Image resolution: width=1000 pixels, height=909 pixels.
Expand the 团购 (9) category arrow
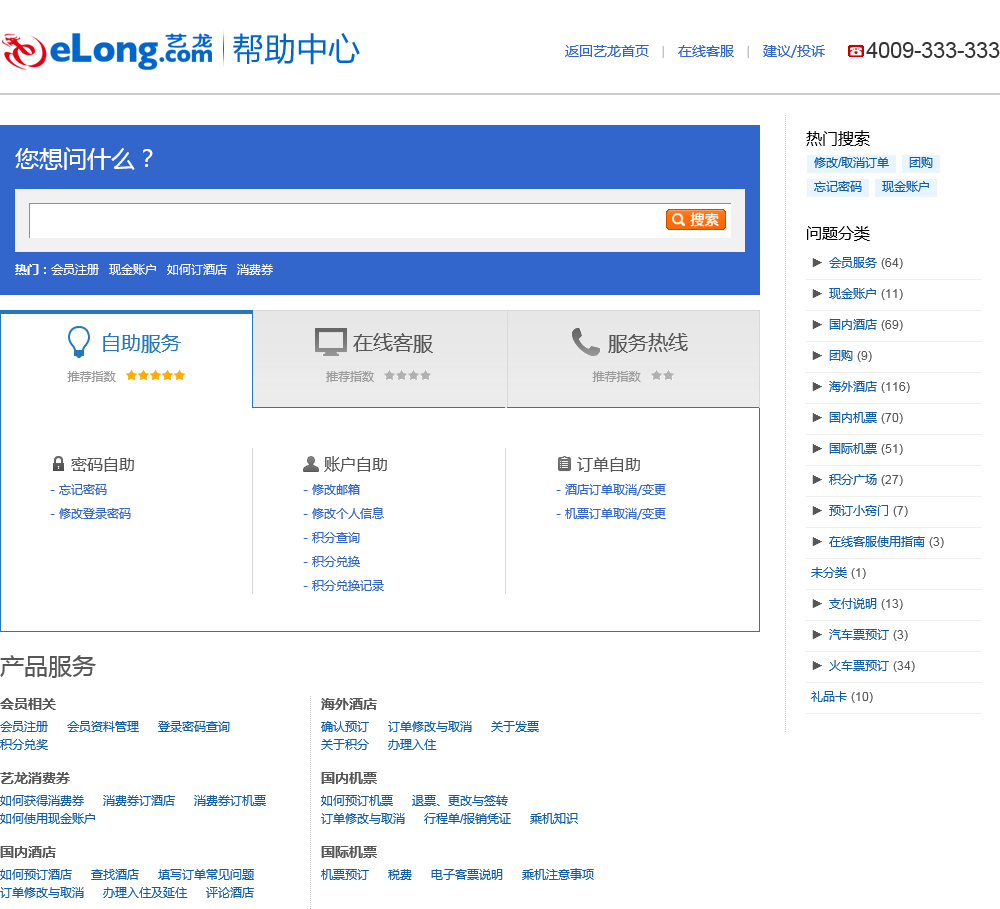[x=816, y=355]
